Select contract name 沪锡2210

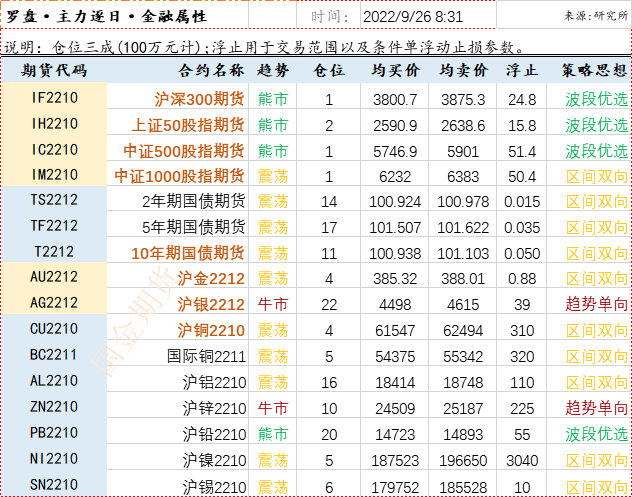[214, 487]
